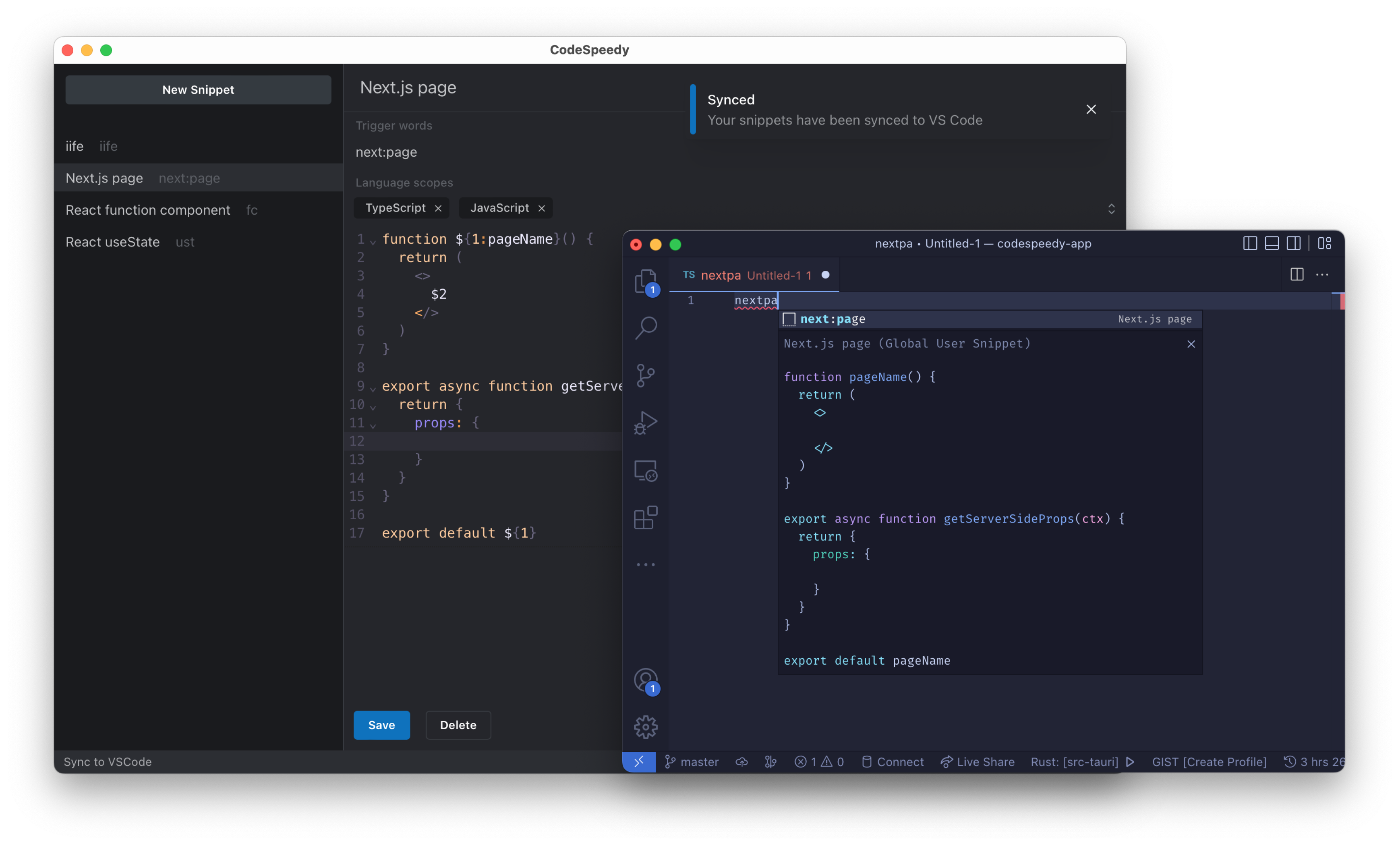Remove the TypeScript language scope

point(438,208)
